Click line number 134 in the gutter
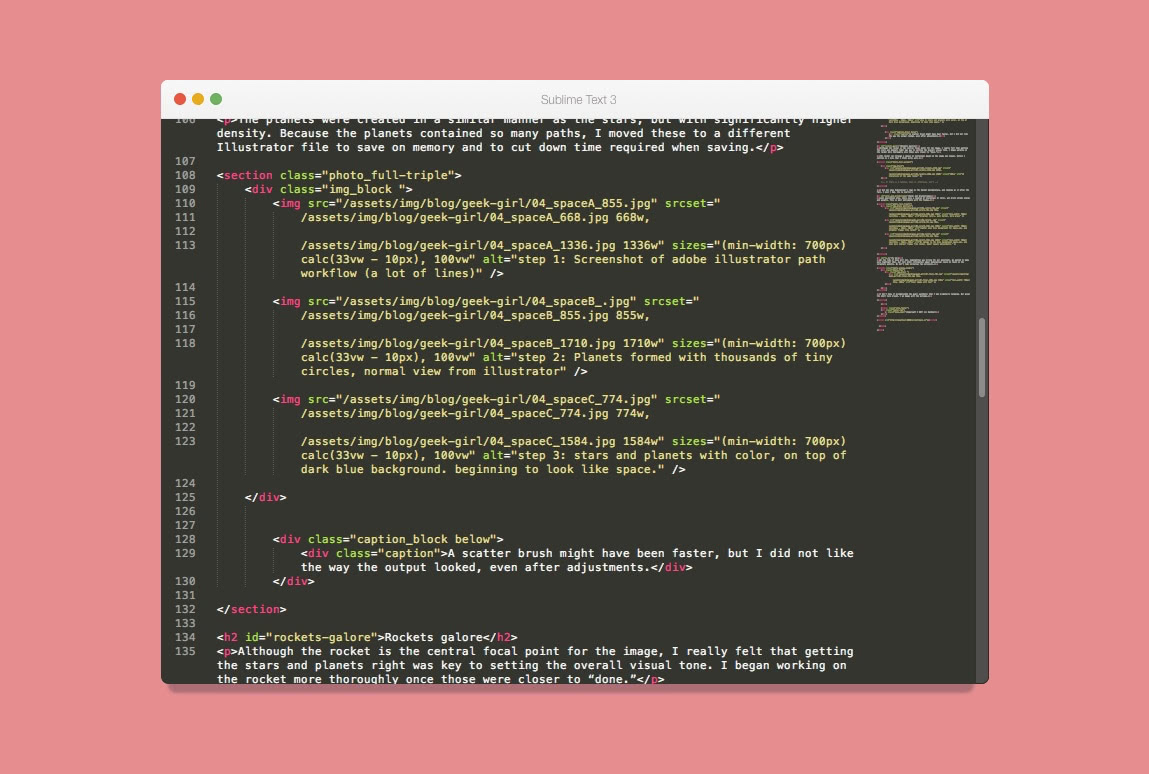This screenshot has height=774, width=1149. coord(185,637)
